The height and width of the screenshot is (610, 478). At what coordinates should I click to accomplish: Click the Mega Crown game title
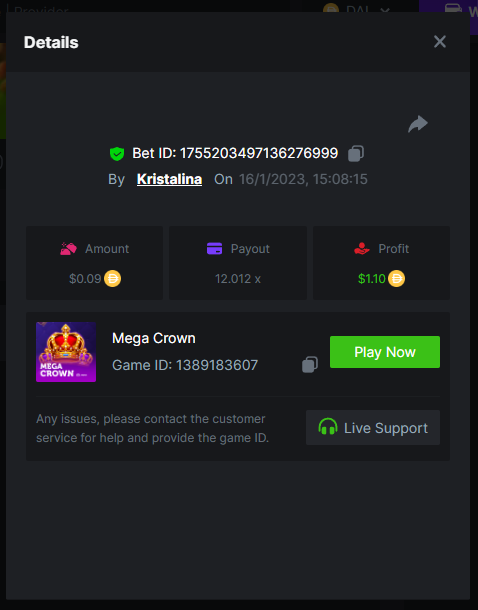point(154,338)
